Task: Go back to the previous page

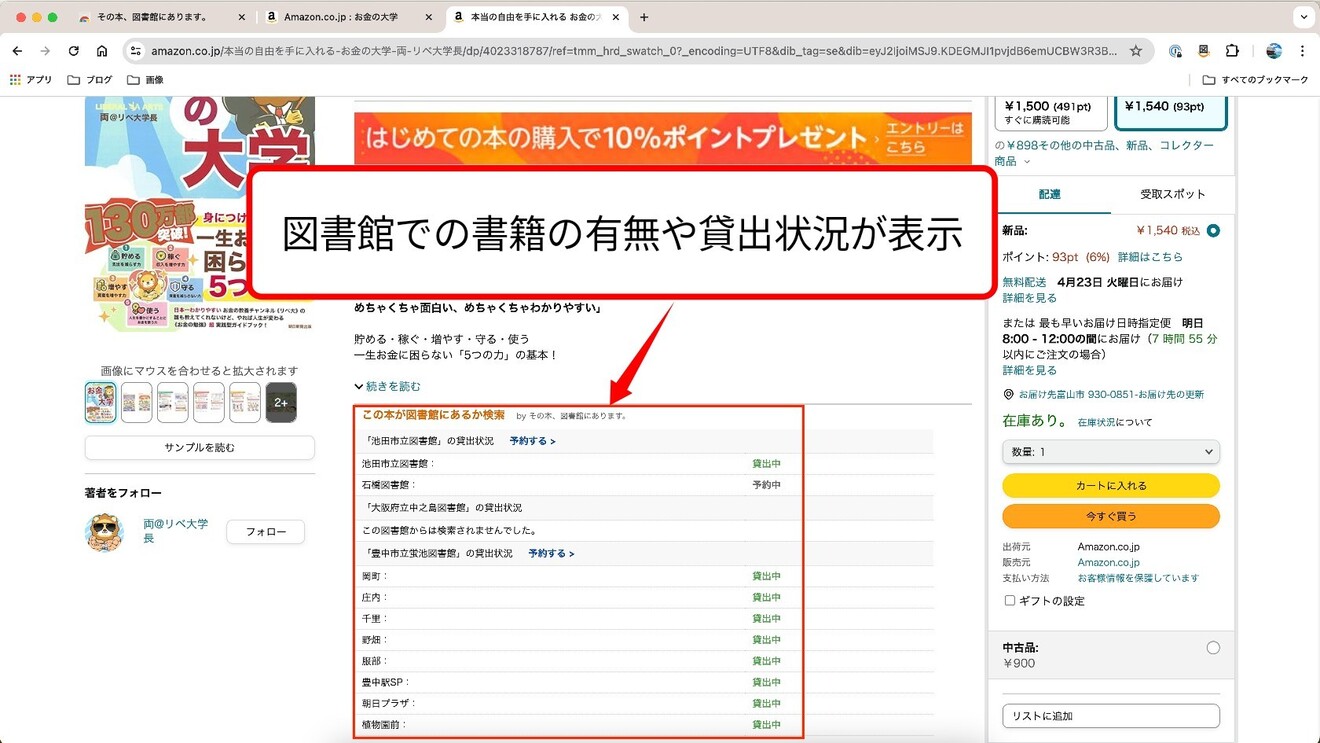Action: [x=17, y=51]
